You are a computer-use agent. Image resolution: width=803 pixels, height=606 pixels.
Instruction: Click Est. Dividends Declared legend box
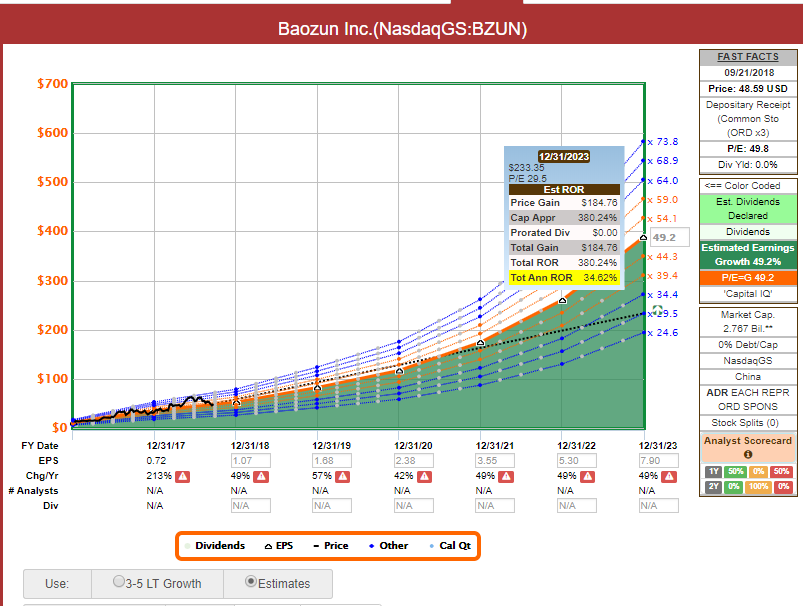pos(748,208)
